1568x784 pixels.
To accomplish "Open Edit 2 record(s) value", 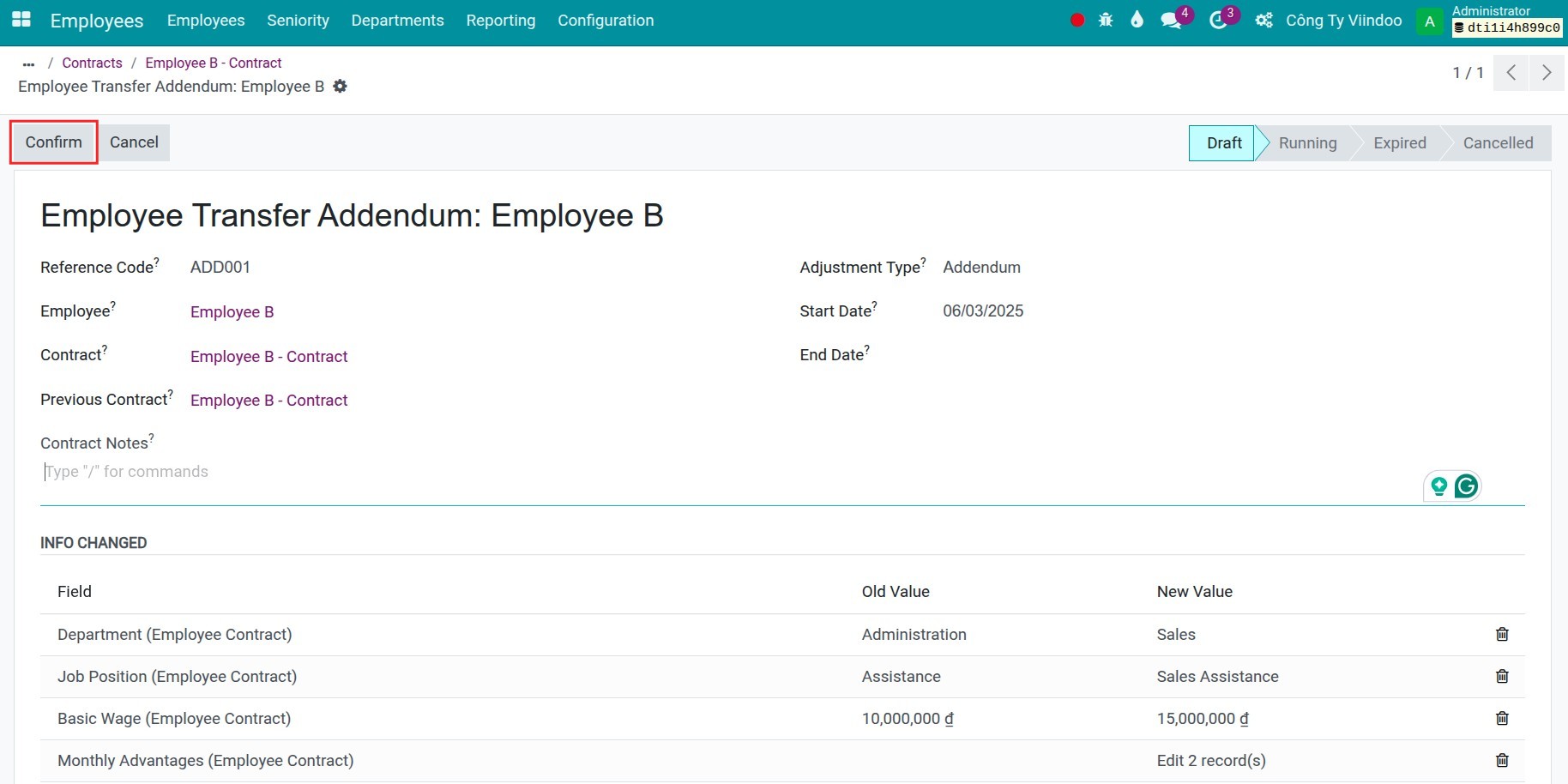I will point(1210,761).
